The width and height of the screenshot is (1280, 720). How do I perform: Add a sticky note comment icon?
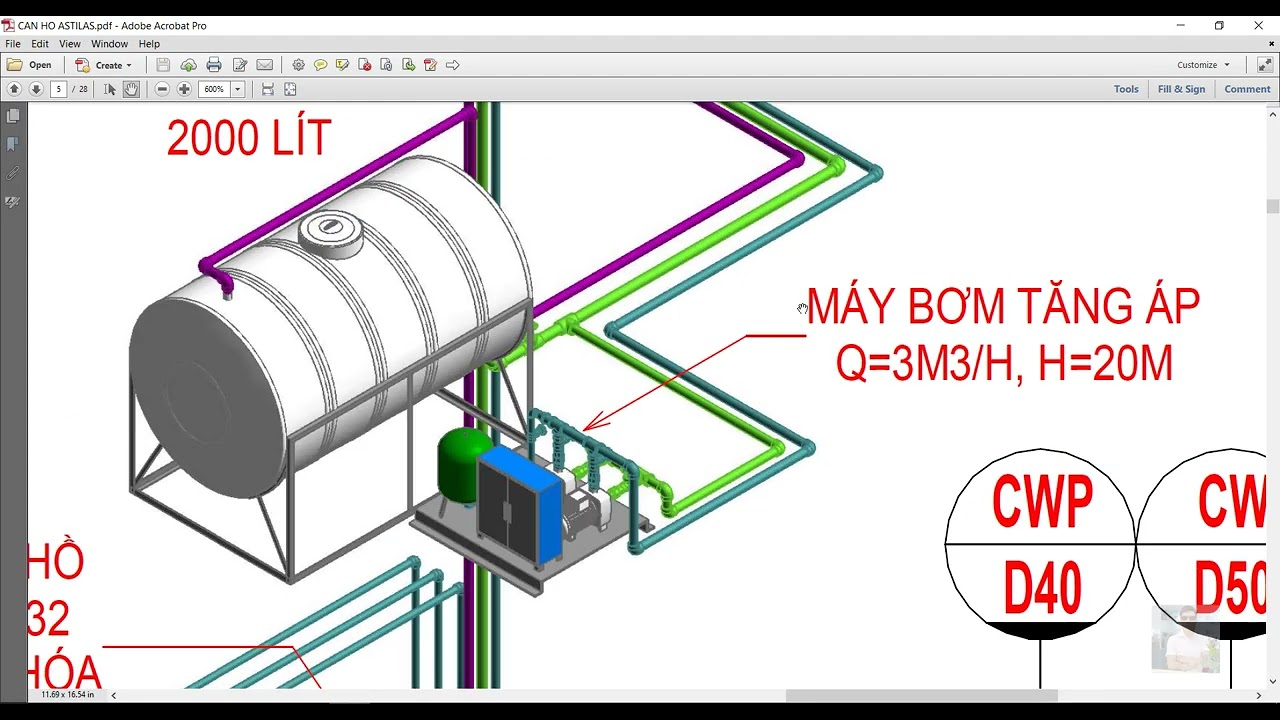coord(320,65)
